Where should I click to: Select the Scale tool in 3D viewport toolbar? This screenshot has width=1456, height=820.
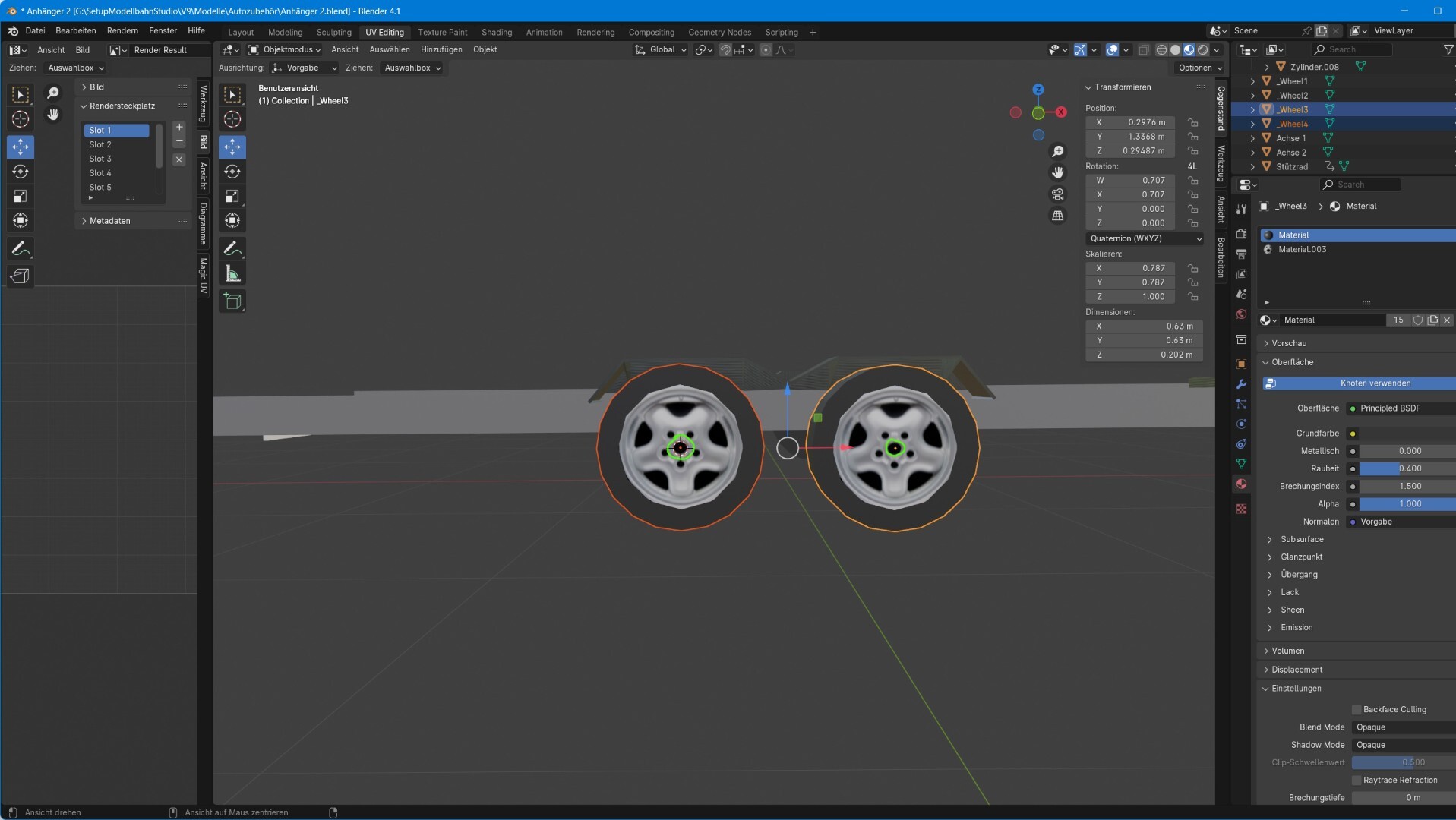coord(232,196)
